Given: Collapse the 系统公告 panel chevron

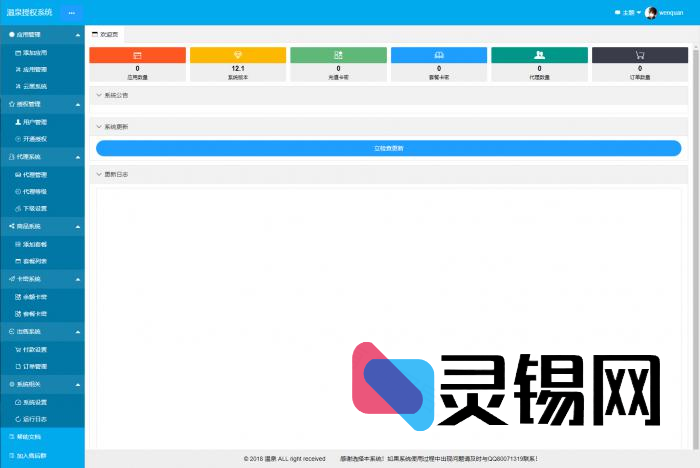Looking at the screenshot, I should pyautogui.click(x=99, y=95).
